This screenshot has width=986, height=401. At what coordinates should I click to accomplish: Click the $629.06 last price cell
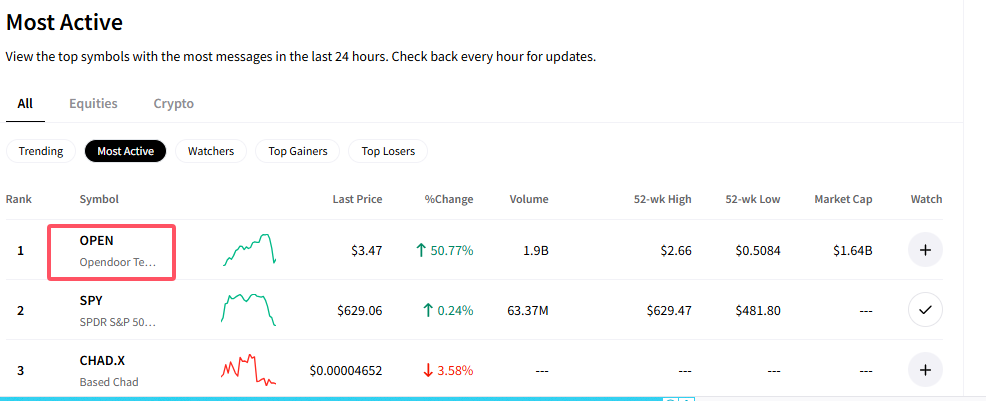[x=360, y=310]
